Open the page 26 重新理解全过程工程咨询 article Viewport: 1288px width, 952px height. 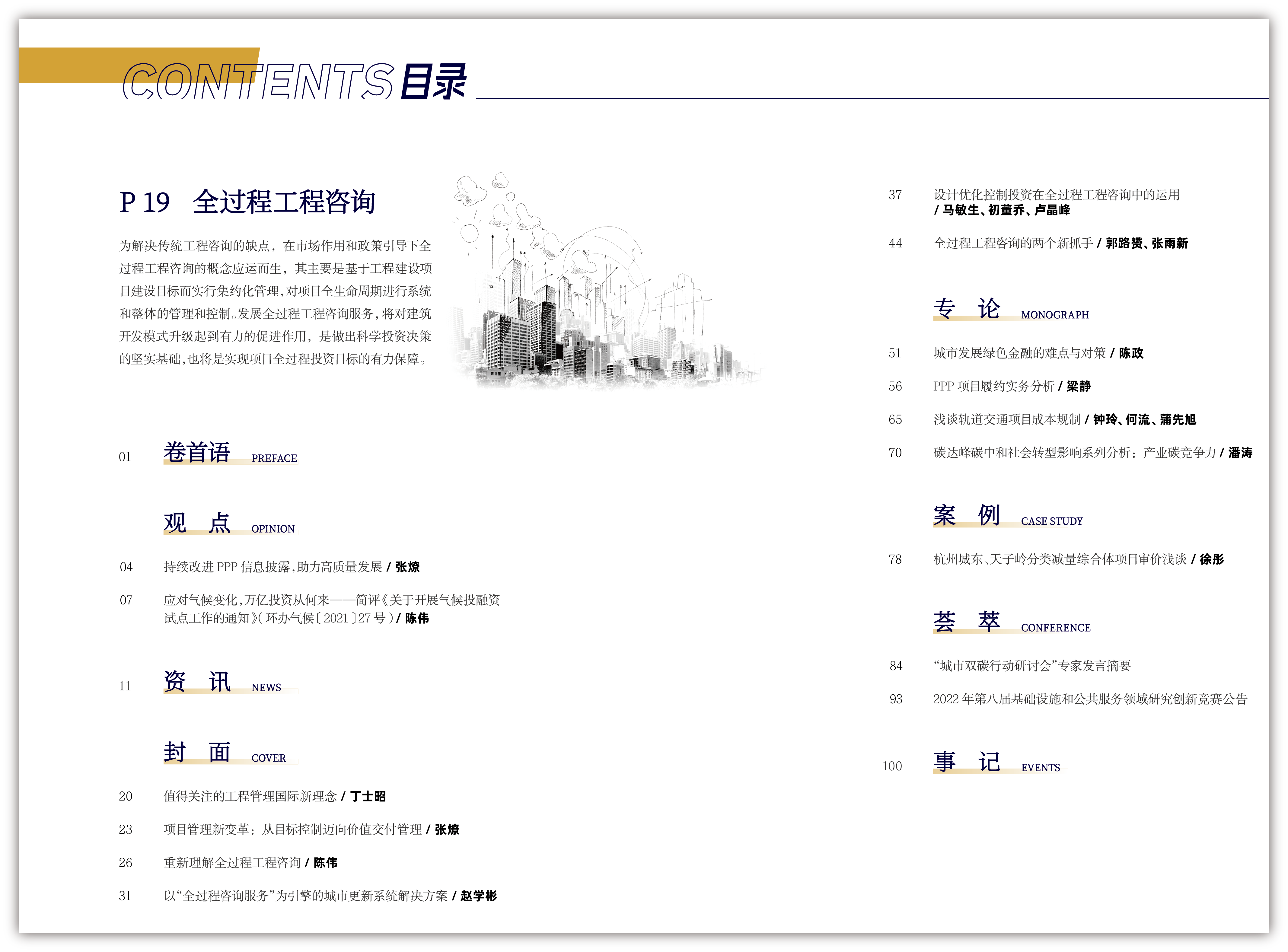tap(250, 863)
